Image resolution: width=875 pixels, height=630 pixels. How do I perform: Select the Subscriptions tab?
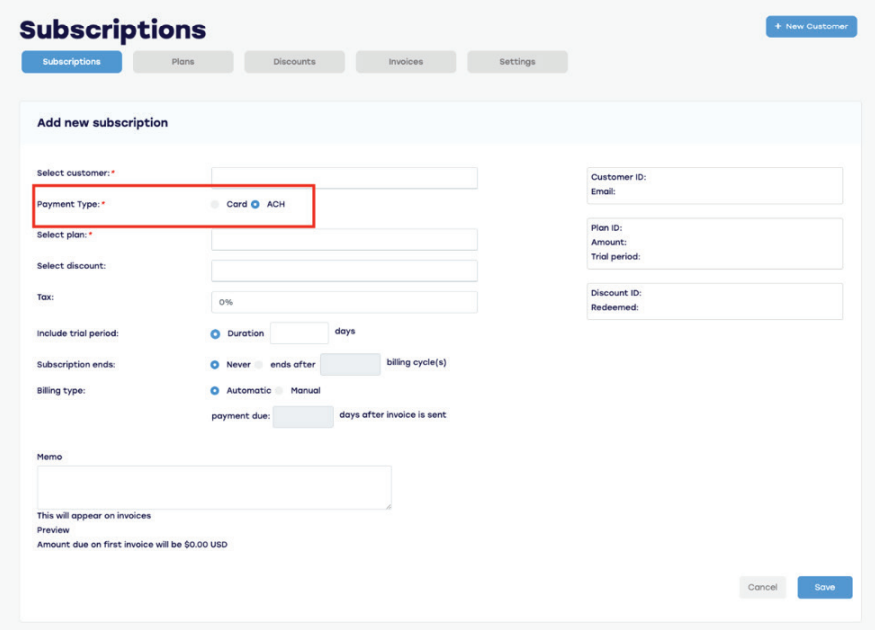point(71,61)
